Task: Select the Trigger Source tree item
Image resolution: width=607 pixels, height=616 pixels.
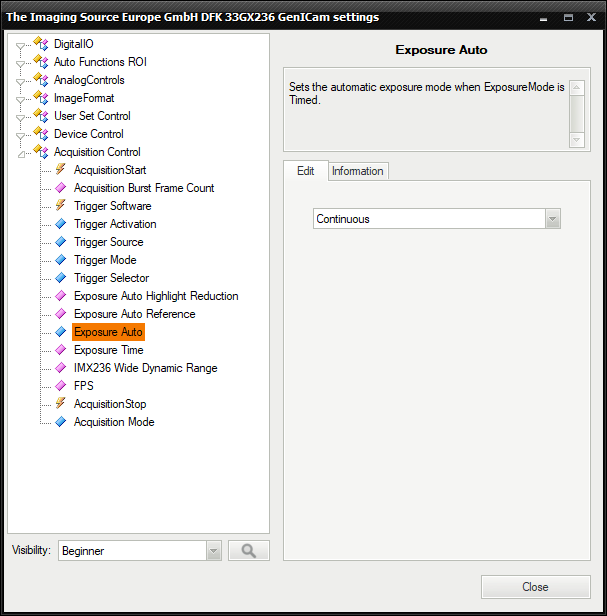Action: point(109,242)
